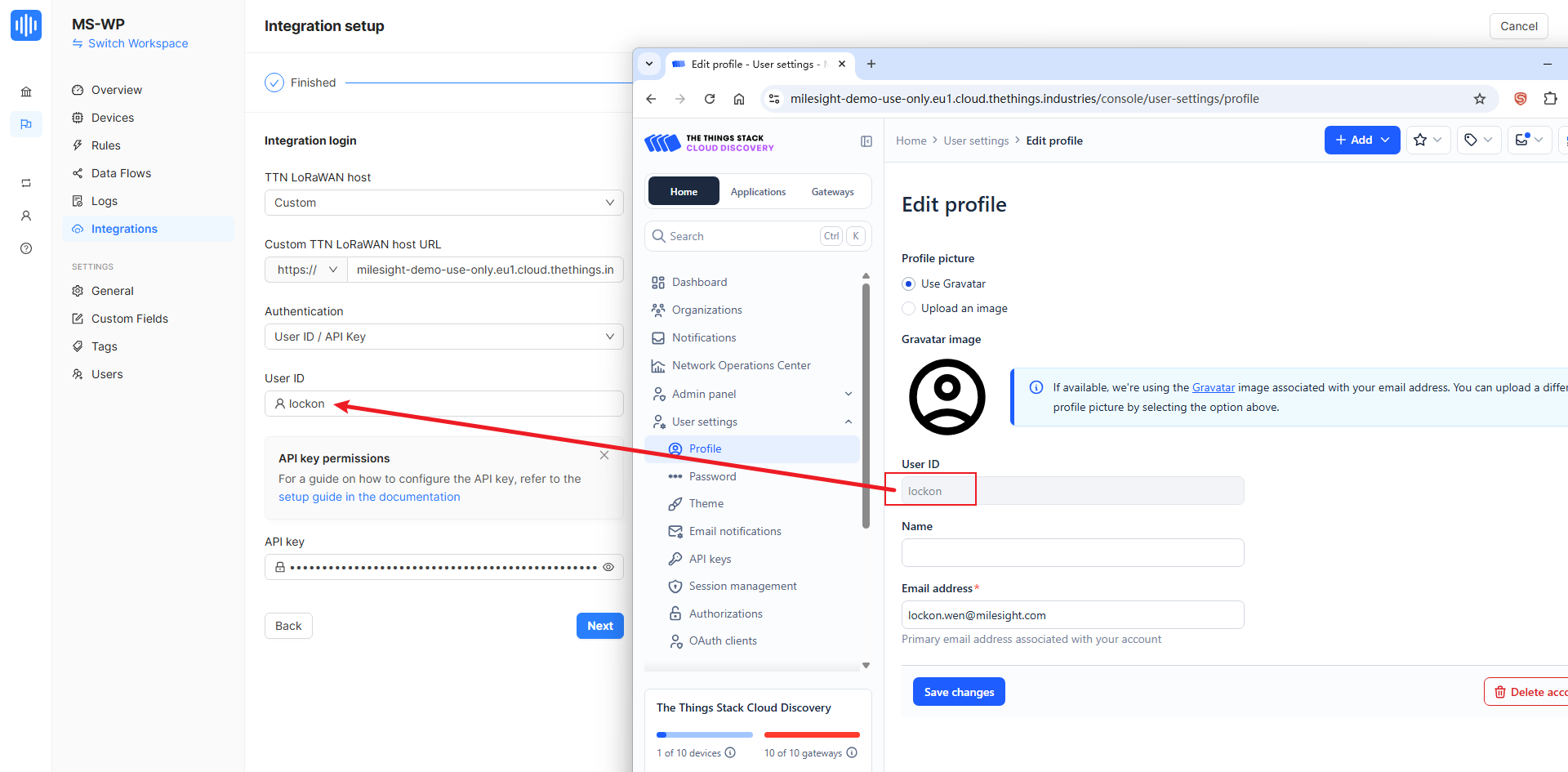
Task: Cancel the integration setup
Action: point(1518,26)
